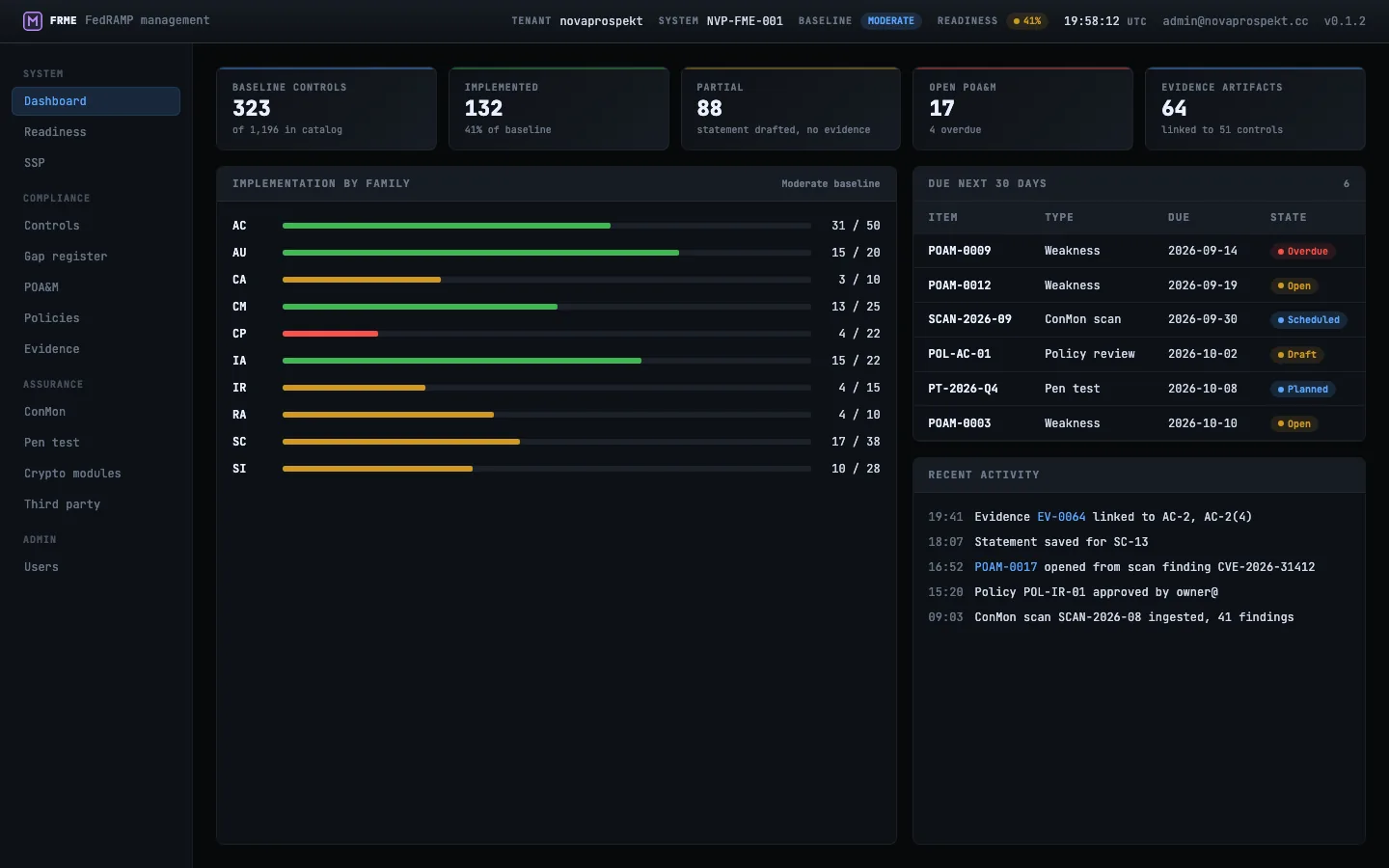1389x868 pixels.
Task: Click the RA family label
Action: point(239,415)
